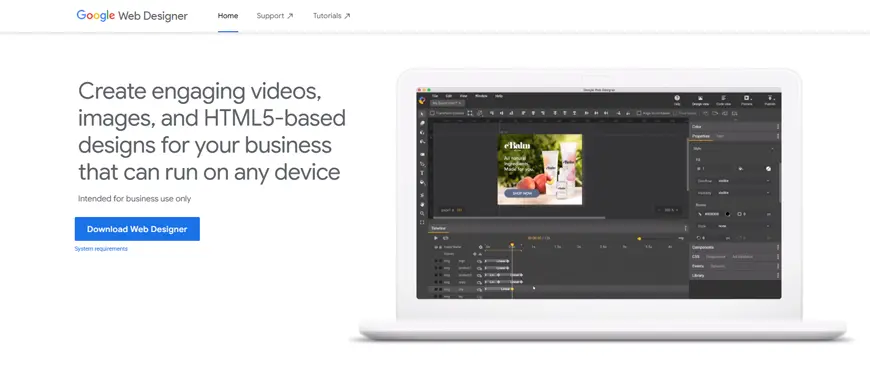Screen dimensions: 870x369
Task: Select the Properties tab
Action: [701, 136]
